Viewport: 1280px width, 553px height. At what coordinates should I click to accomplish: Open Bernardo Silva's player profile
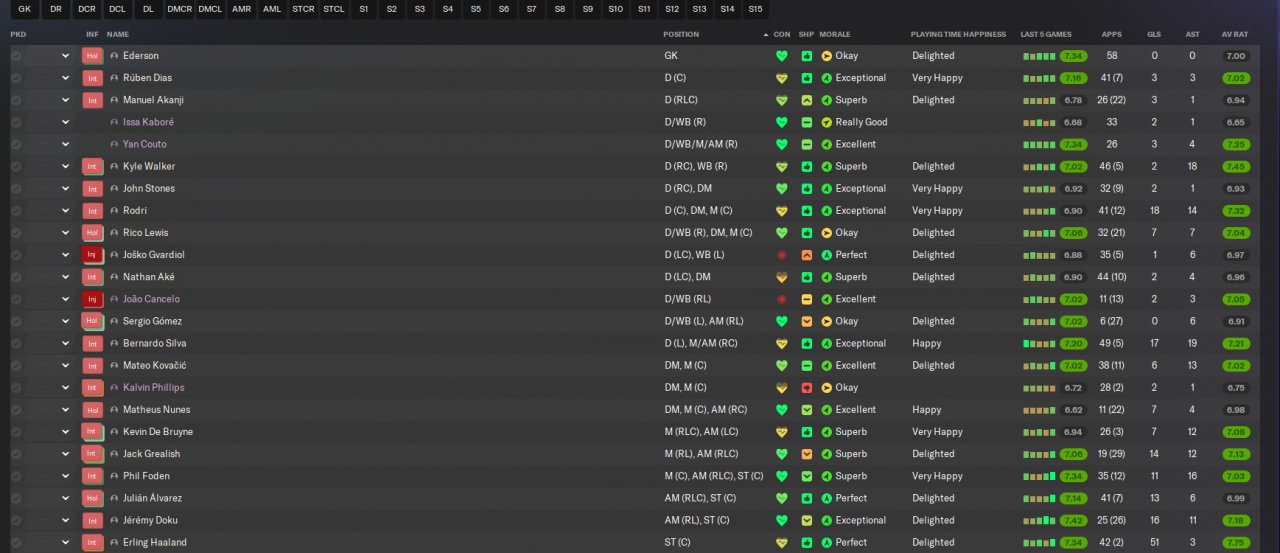click(x=154, y=343)
